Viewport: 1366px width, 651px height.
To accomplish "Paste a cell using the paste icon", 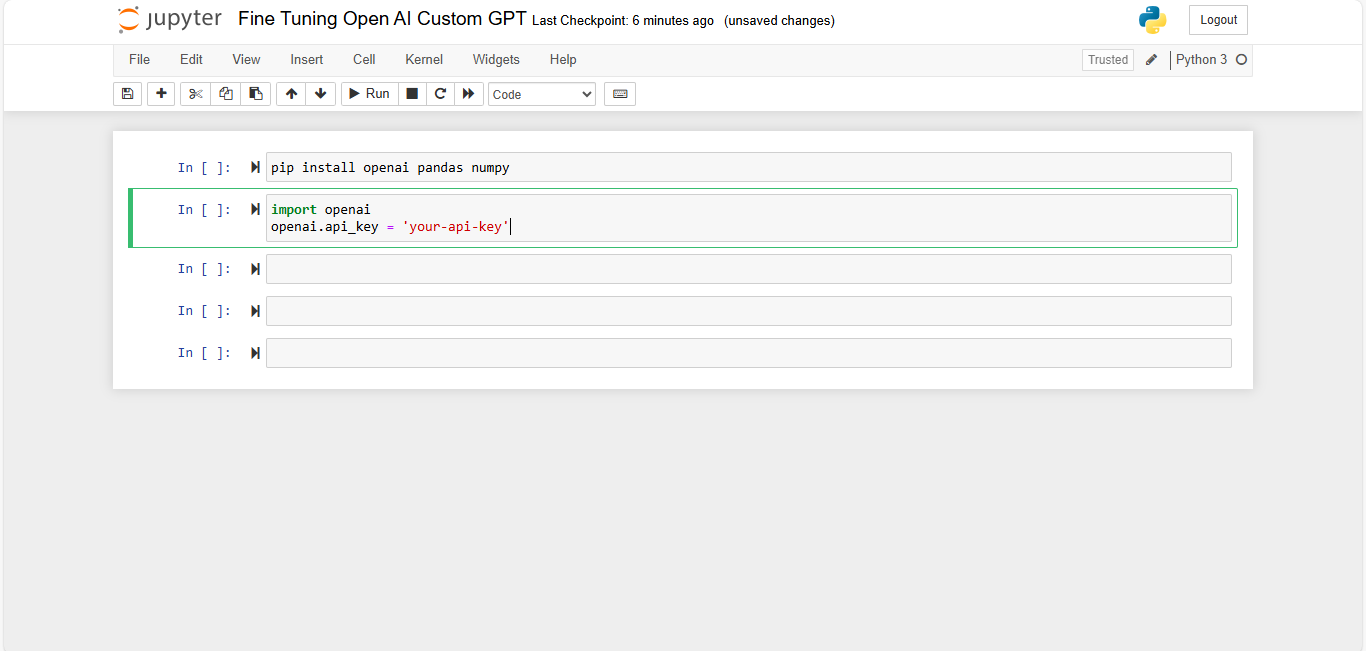I will point(255,93).
